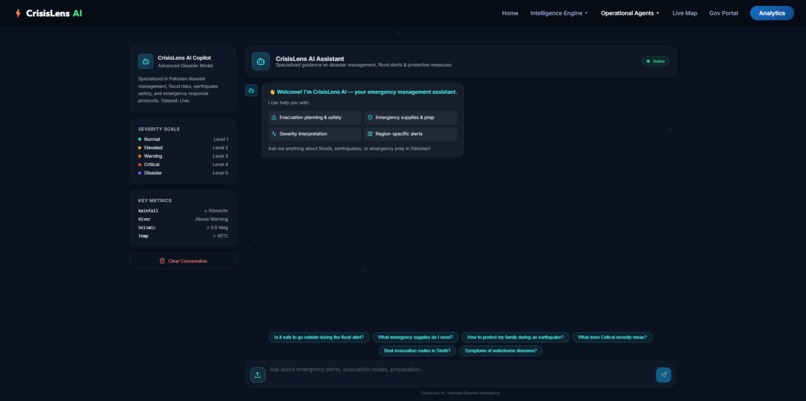Ask 'Symptoms of waterborne diseases?'
The width and height of the screenshot is (806, 401).
[x=501, y=351]
